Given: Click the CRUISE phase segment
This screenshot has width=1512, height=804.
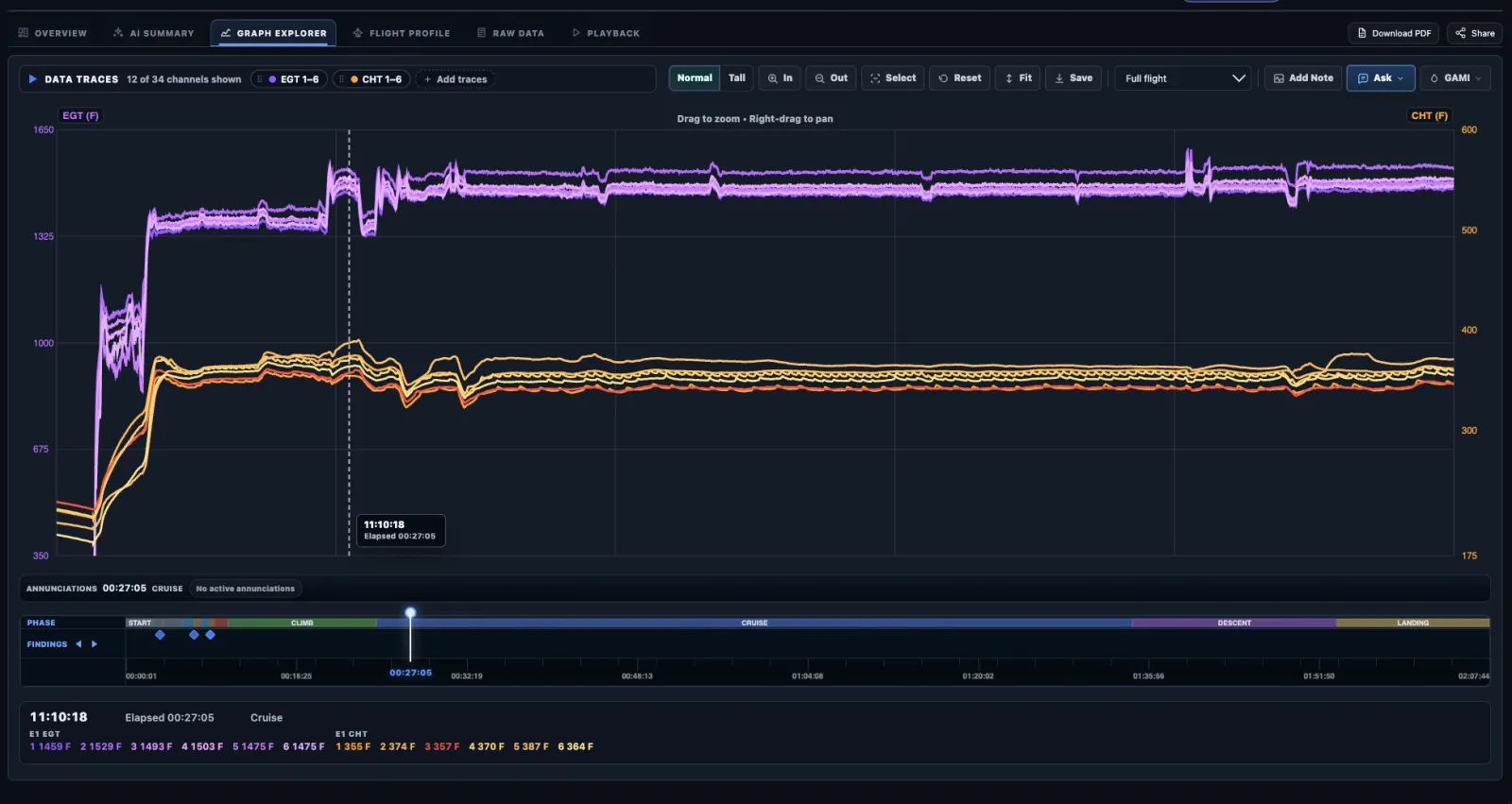Looking at the screenshot, I should click(x=754, y=624).
